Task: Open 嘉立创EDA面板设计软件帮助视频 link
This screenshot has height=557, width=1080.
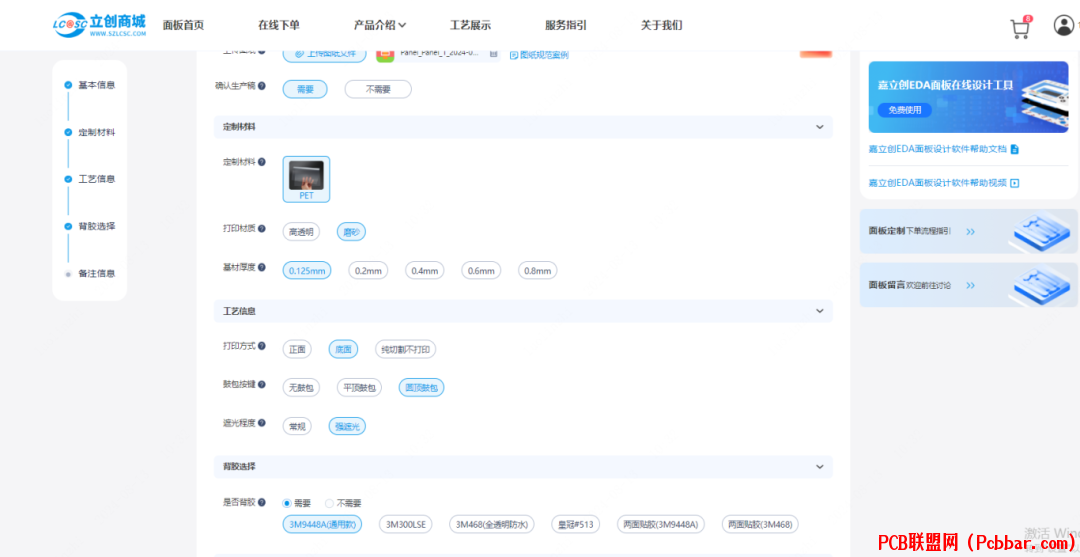Action: pos(937,183)
